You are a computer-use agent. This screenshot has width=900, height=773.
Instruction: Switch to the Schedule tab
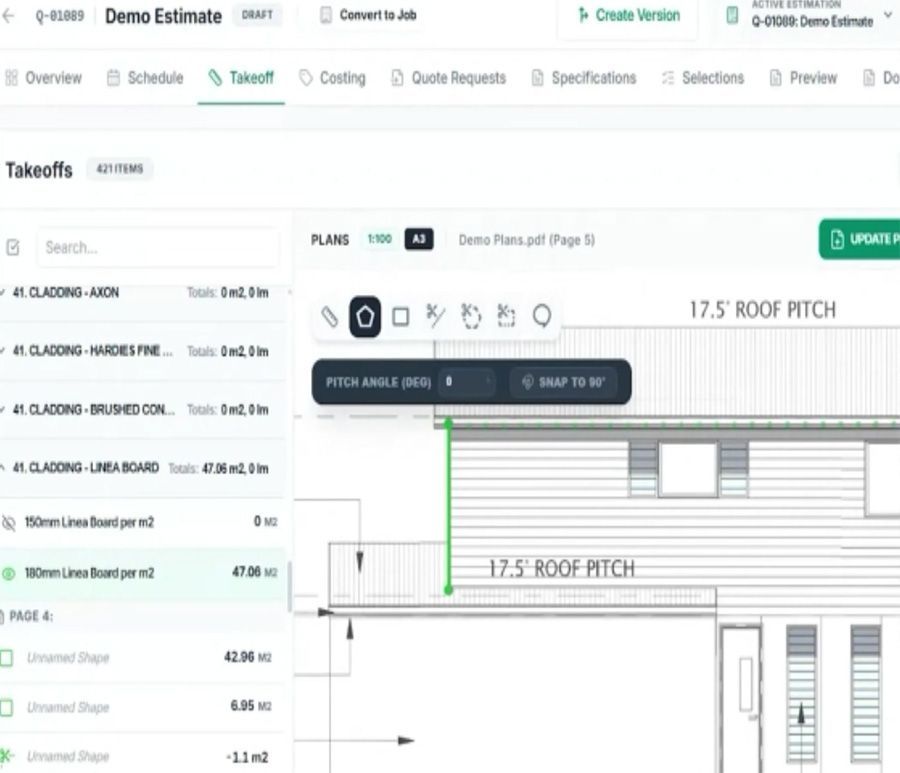[x=145, y=78]
